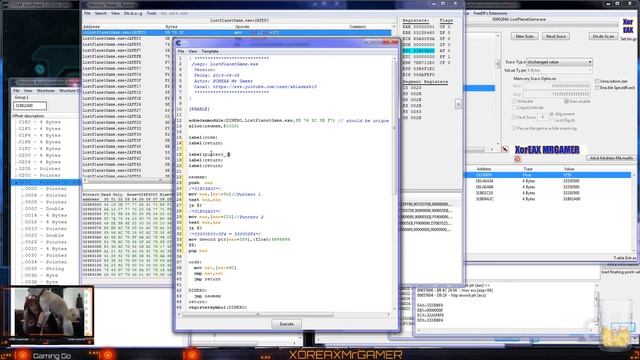This screenshot has width=640, height=360.
Task: Click Next Scan button in Cheat Engine
Action: click(556, 36)
